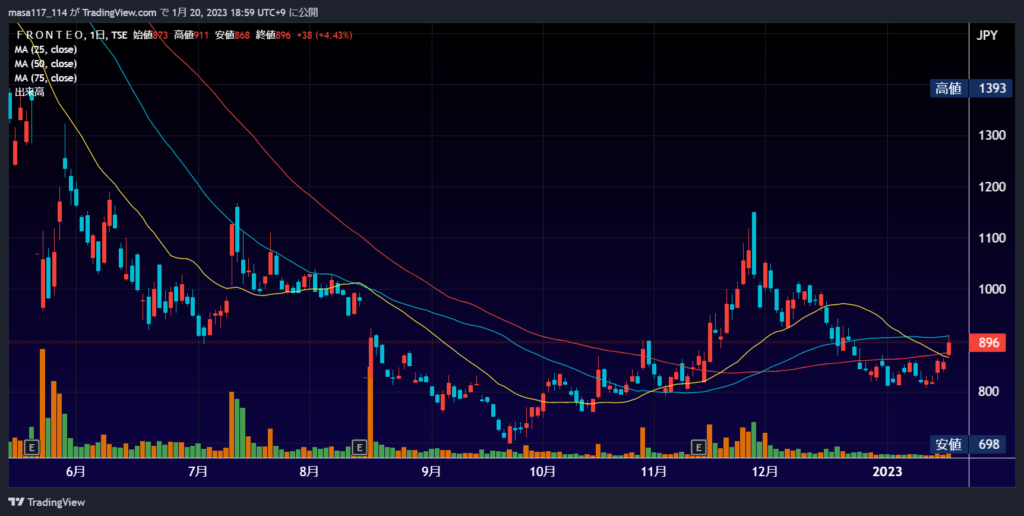
Task: Click the first earnings E marker near June
Action: coord(32,447)
